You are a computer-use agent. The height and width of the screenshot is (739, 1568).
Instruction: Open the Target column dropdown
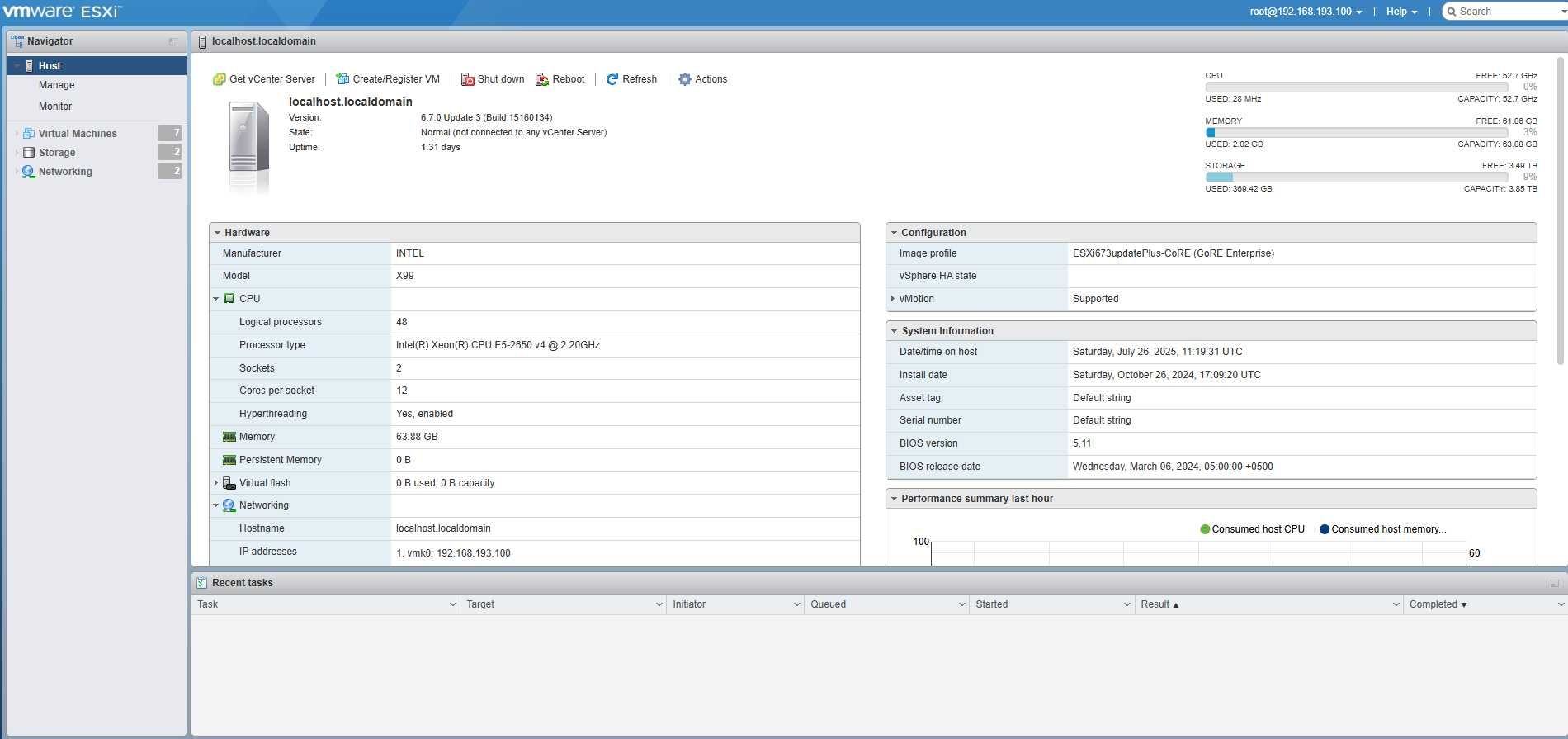659,604
